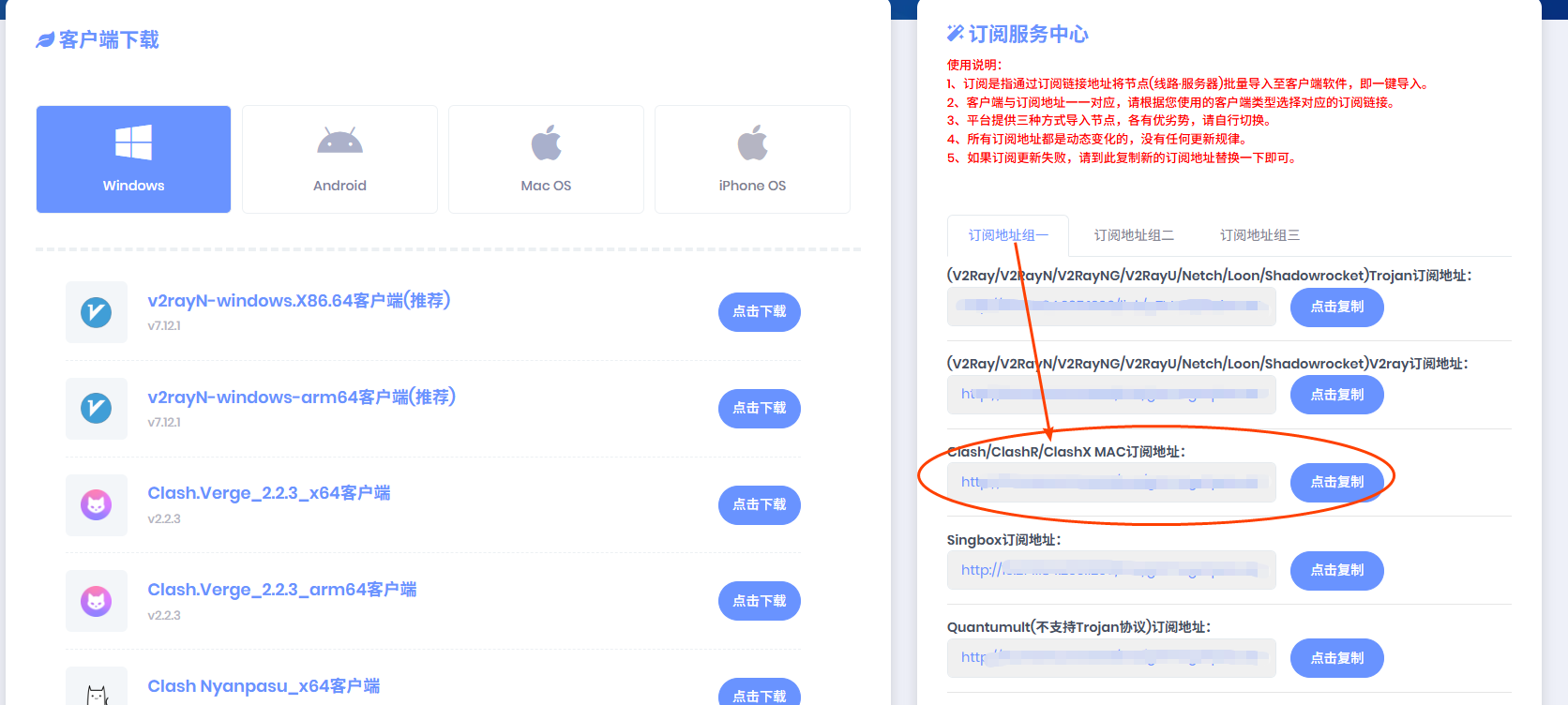Viewport: 1568px width, 705px height.
Task: Click the 使用说明 label
Action: [974, 66]
